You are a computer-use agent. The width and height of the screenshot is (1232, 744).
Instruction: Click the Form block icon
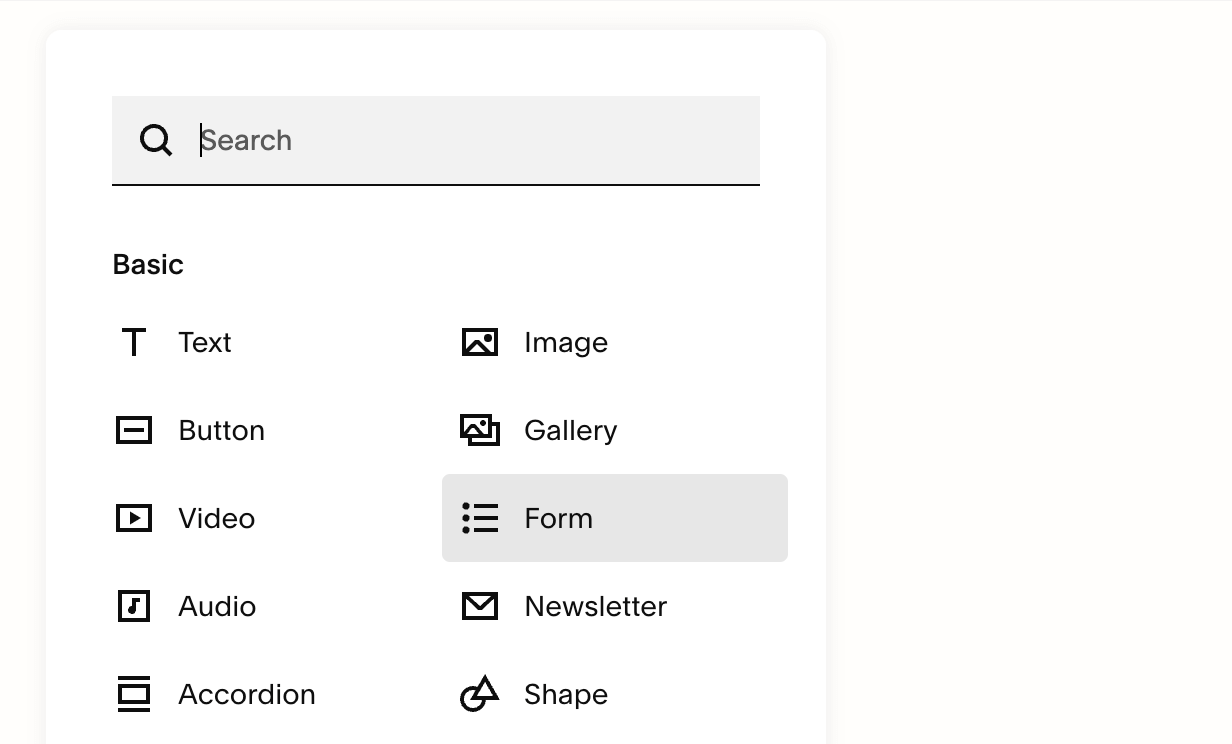[479, 518]
